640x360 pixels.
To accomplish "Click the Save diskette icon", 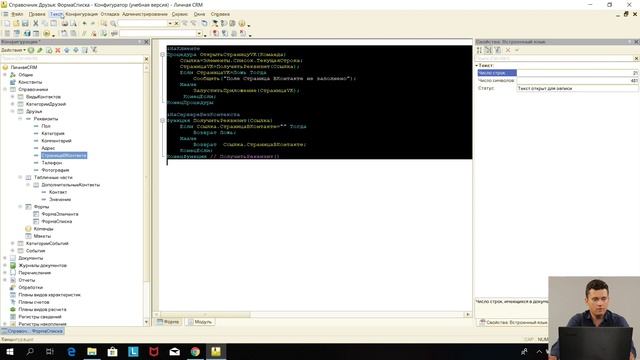I will point(25,24).
